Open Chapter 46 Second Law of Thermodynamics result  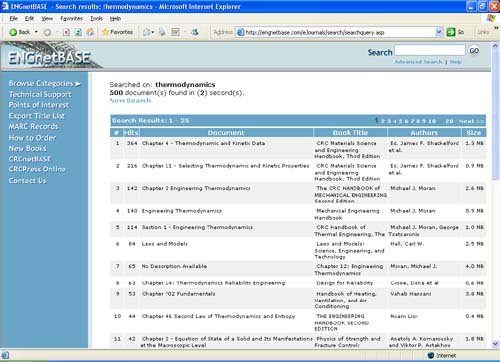[218, 316]
